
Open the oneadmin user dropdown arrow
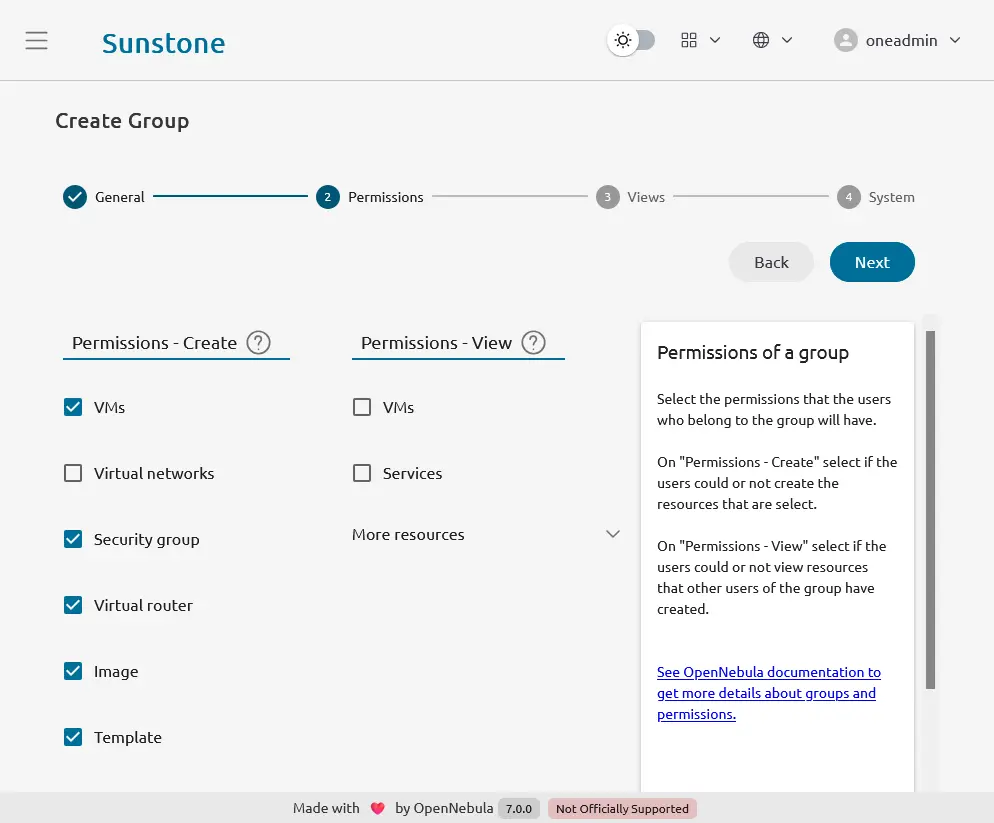[954, 40]
